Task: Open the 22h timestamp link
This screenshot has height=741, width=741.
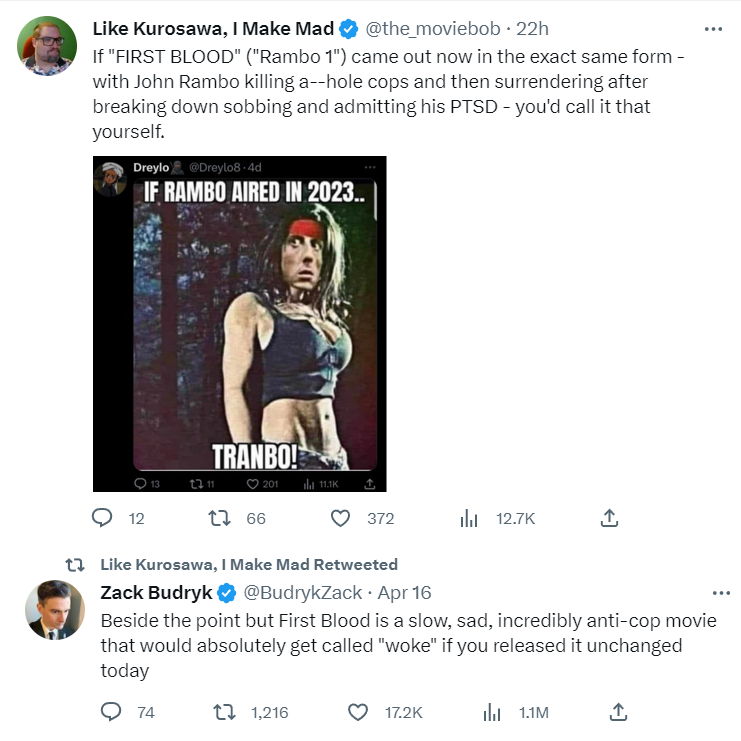Action: tap(531, 29)
